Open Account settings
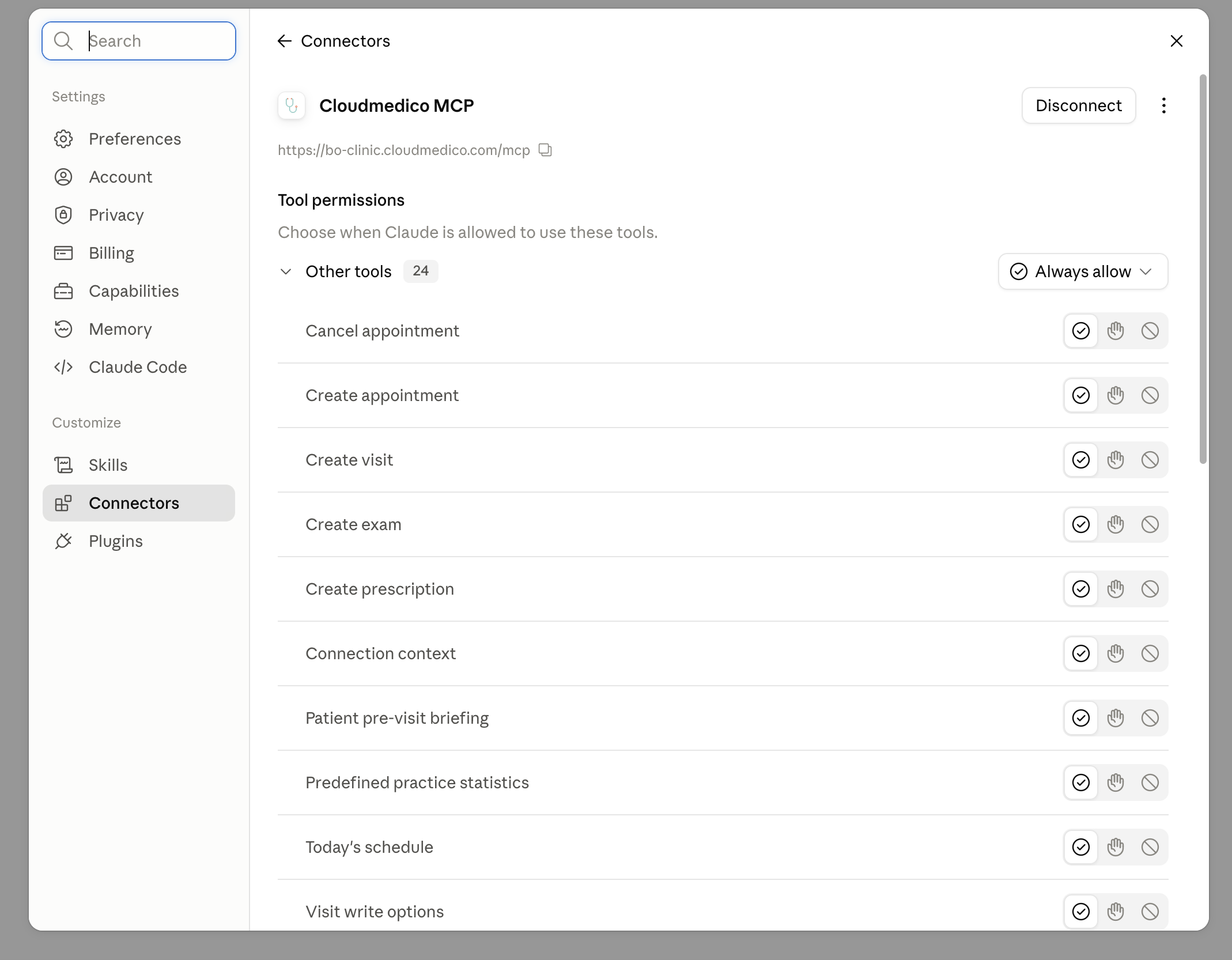The height and width of the screenshot is (960, 1232). (x=139, y=177)
